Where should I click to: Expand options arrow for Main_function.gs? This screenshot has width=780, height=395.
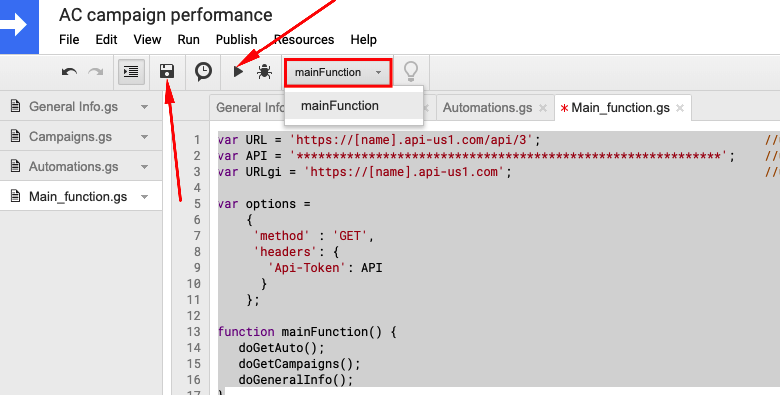(144, 197)
